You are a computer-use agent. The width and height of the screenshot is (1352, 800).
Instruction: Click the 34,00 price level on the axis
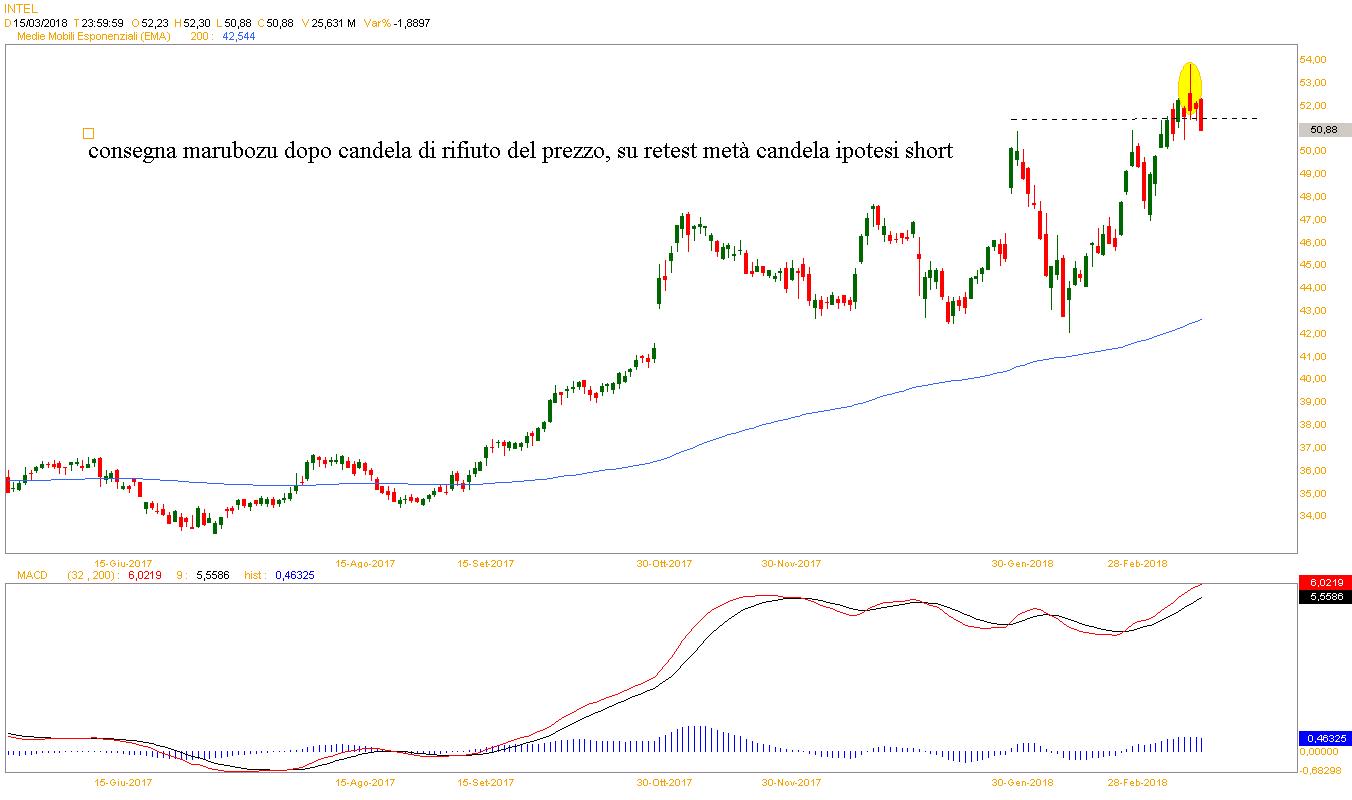tap(1312, 516)
